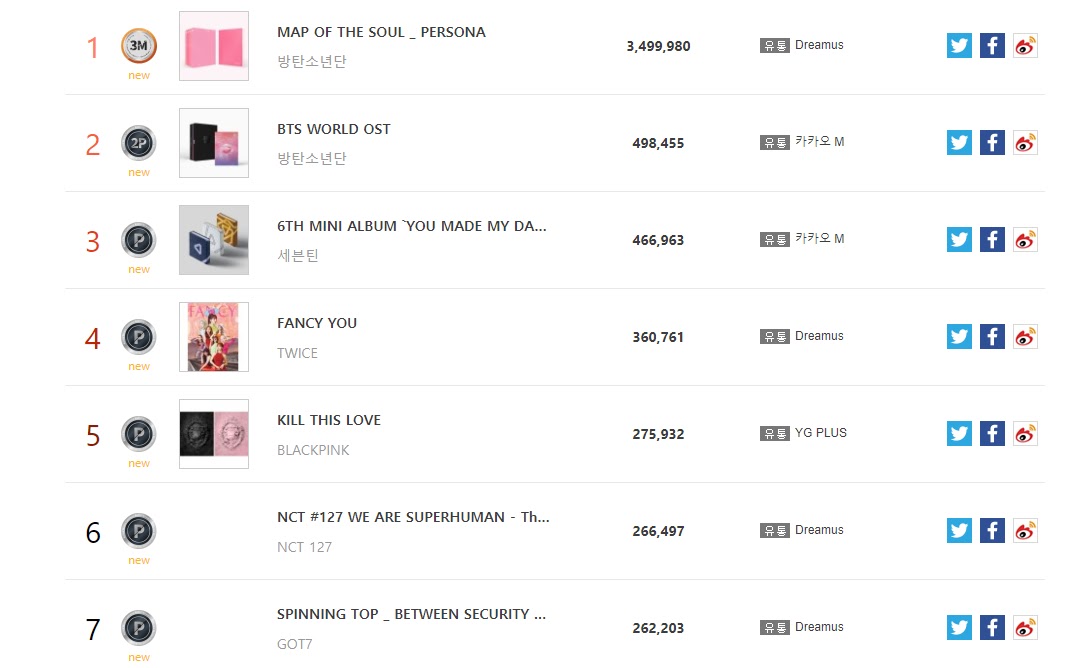The height and width of the screenshot is (668, 1067).
Task: Open the BLACKPINK artist name link
Action: 313,450
